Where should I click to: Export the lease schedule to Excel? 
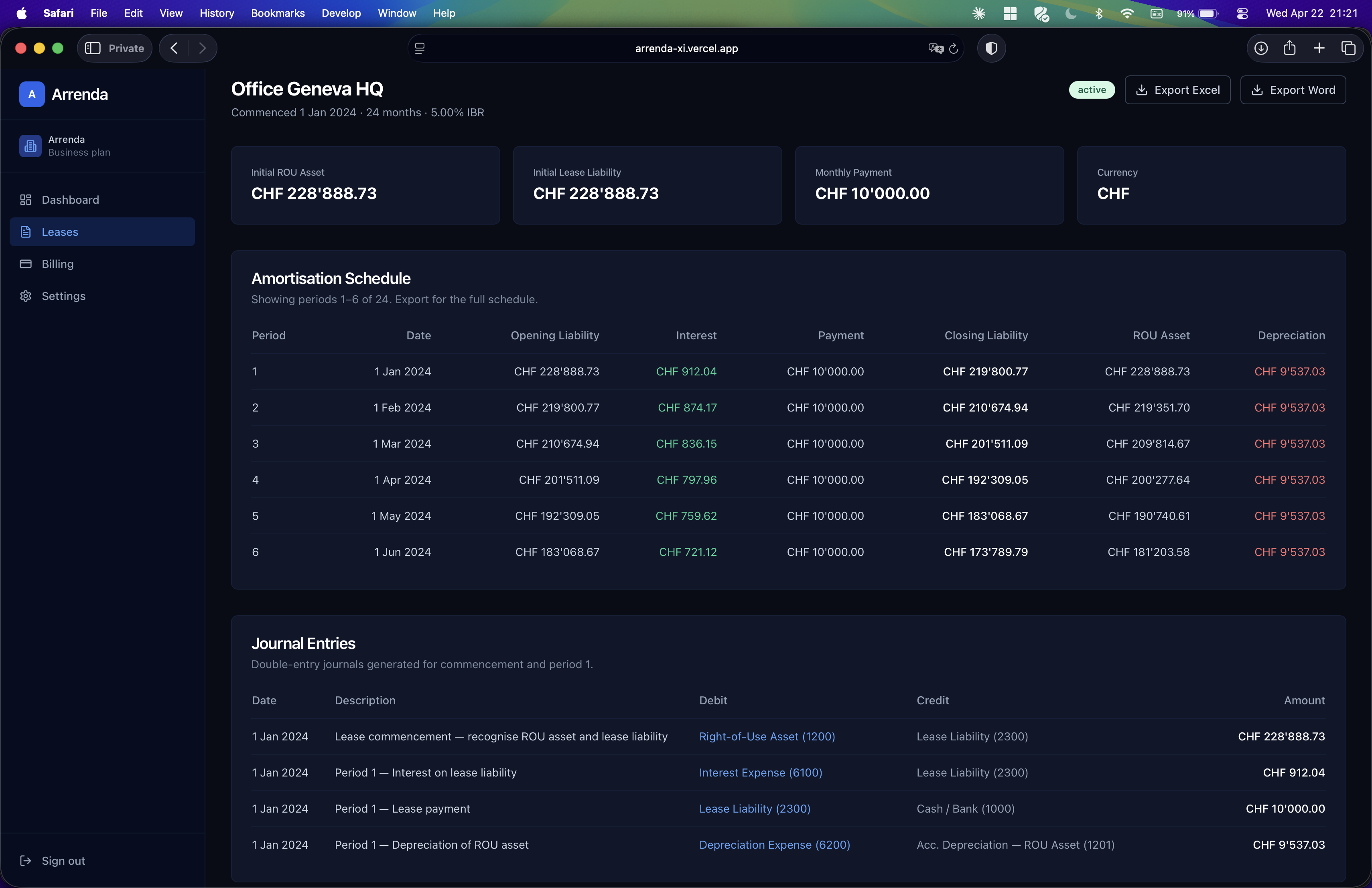tap(1177, 90)
